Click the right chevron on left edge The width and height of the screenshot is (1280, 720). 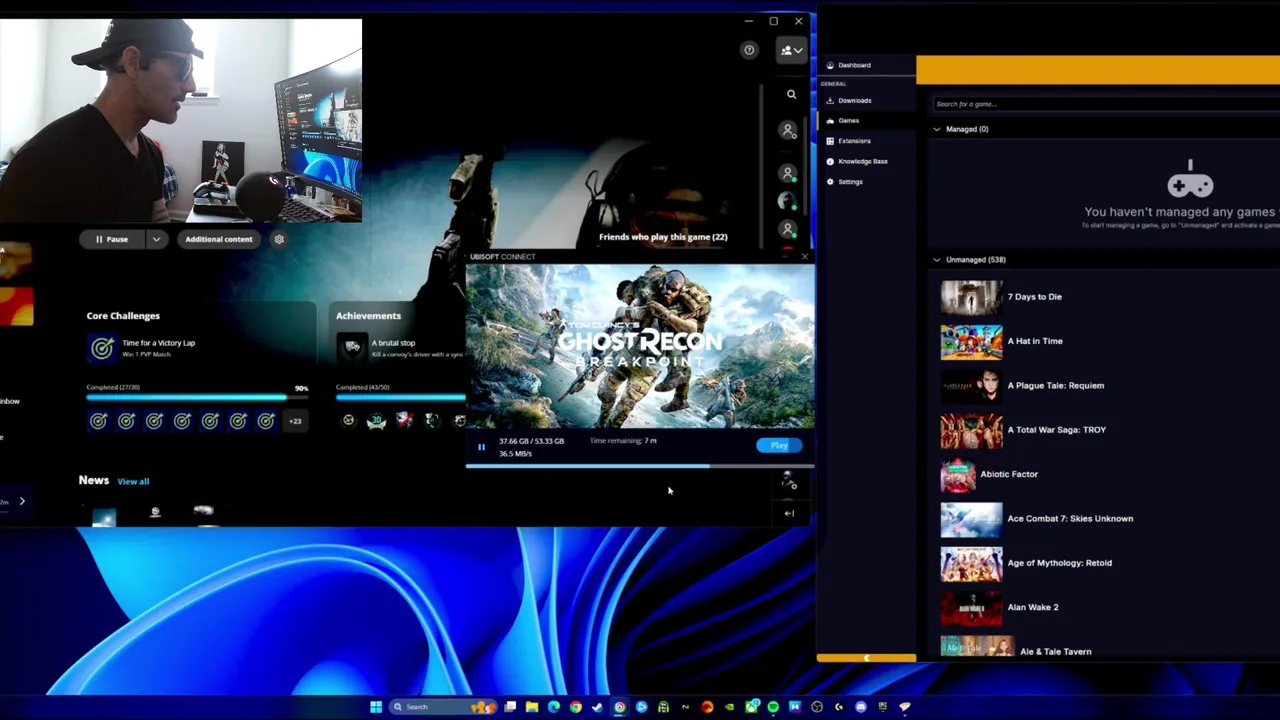(22, 501)
